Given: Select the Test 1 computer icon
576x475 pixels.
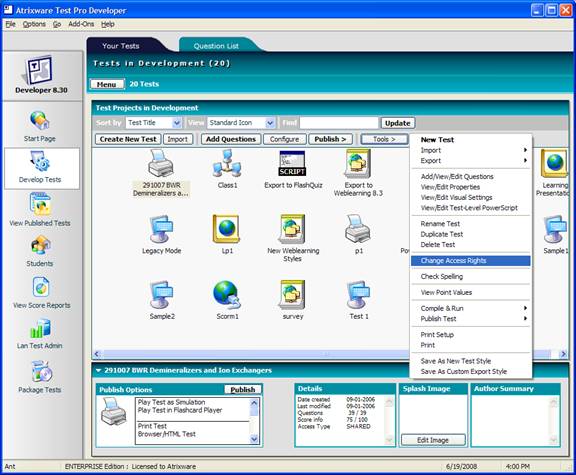Looking at the screenshot, I should (359, 295).
